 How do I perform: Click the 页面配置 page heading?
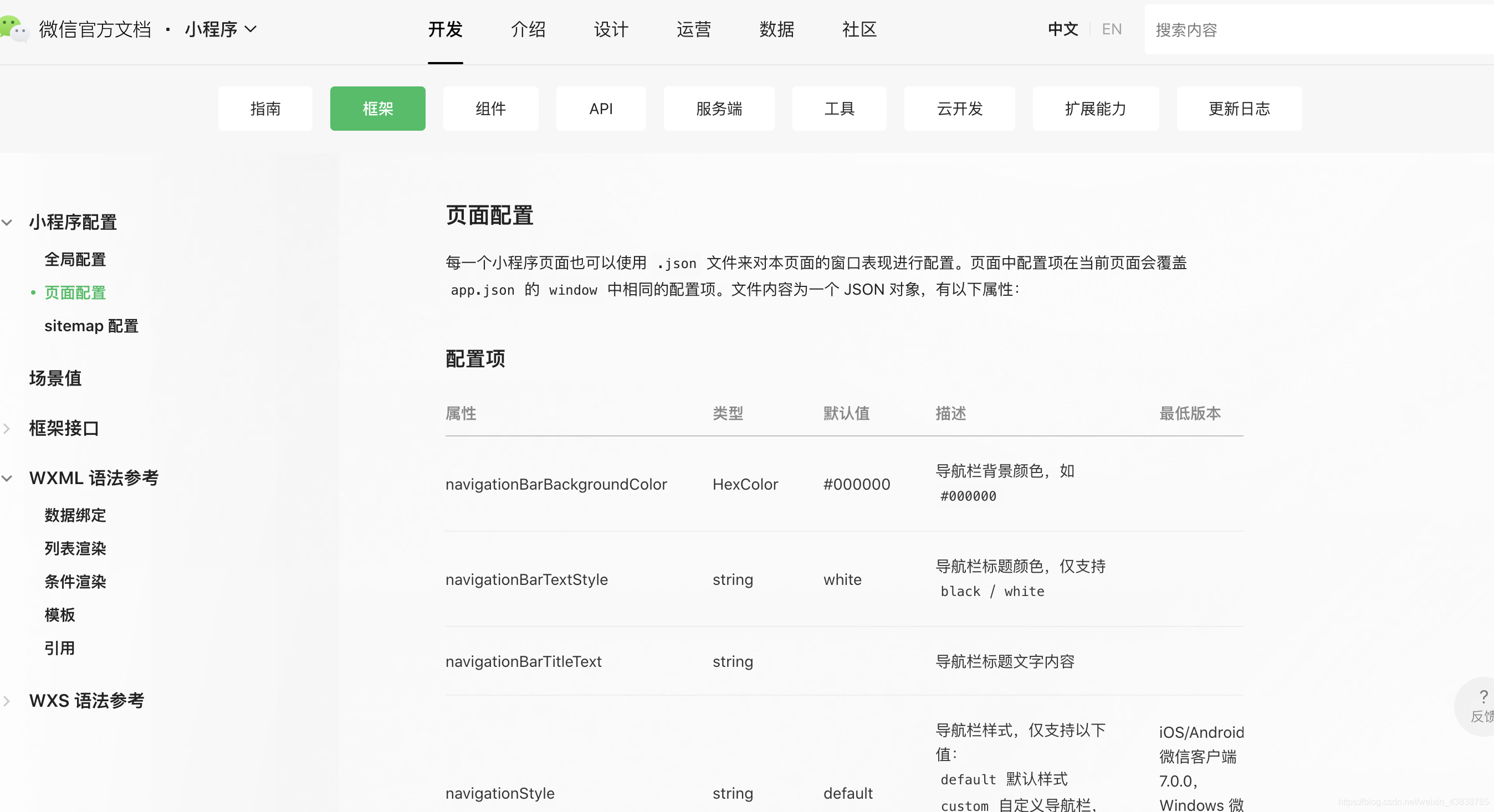click(490, 215)
